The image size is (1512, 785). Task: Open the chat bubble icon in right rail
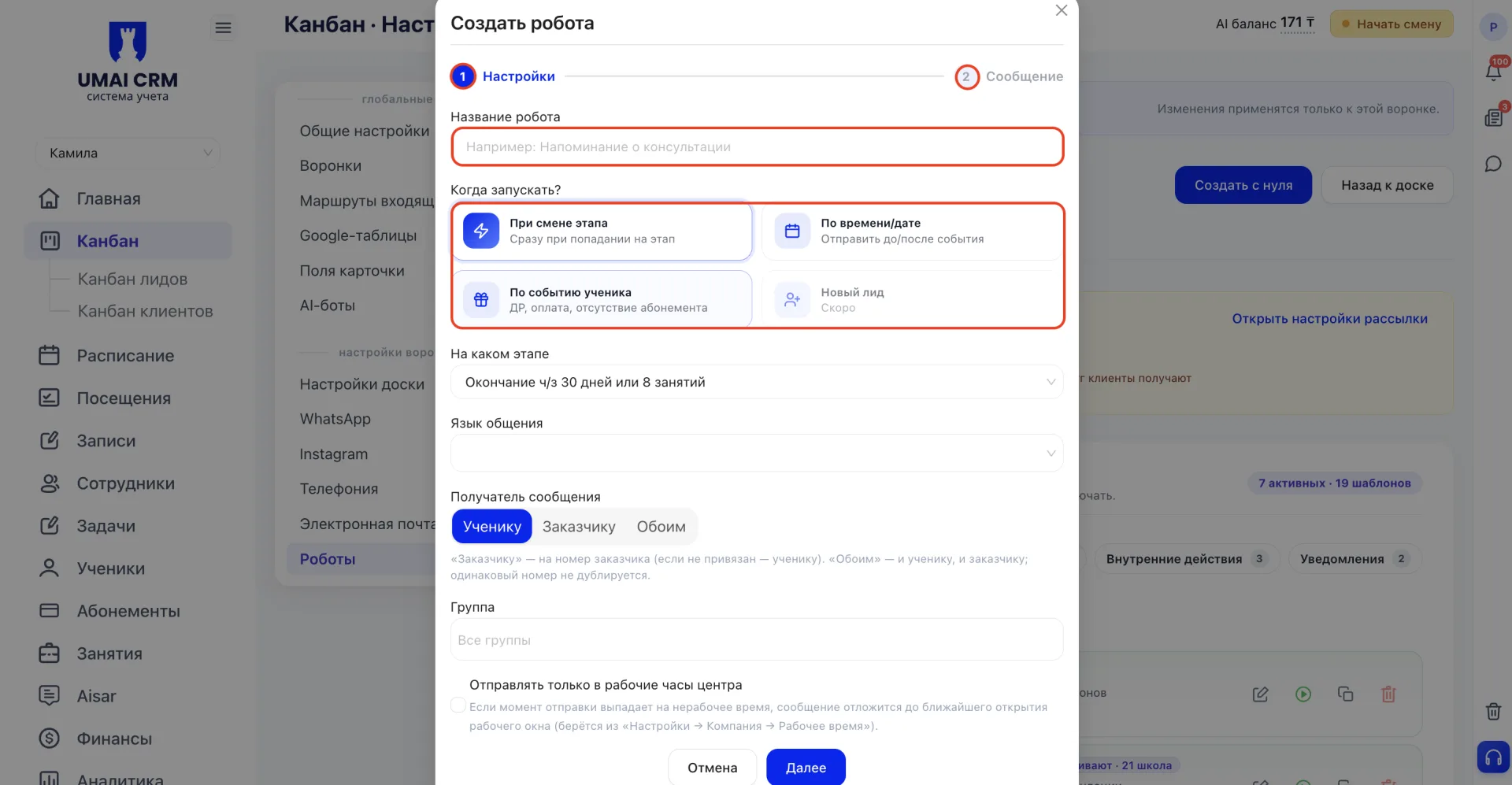1493,164
